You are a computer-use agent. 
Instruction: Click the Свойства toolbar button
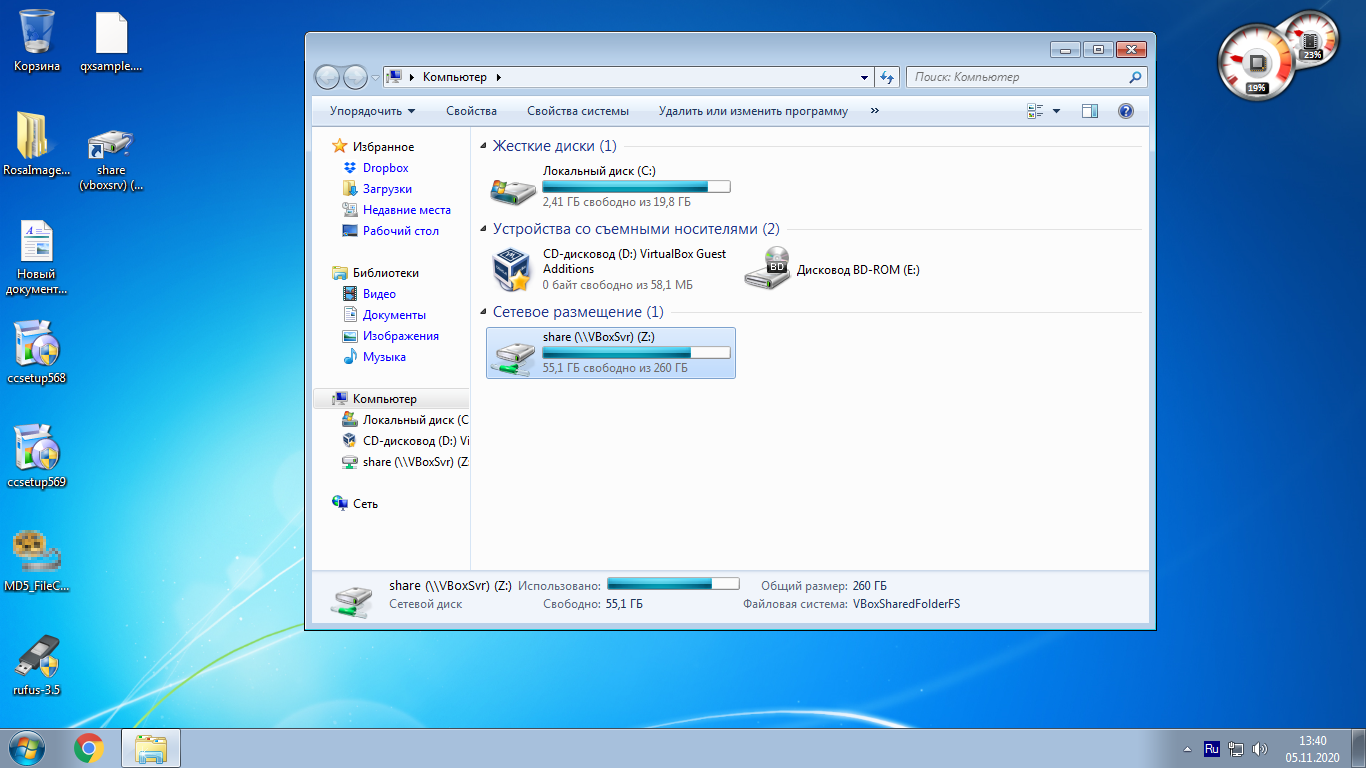pyautogui.click(x=471, y=111)
